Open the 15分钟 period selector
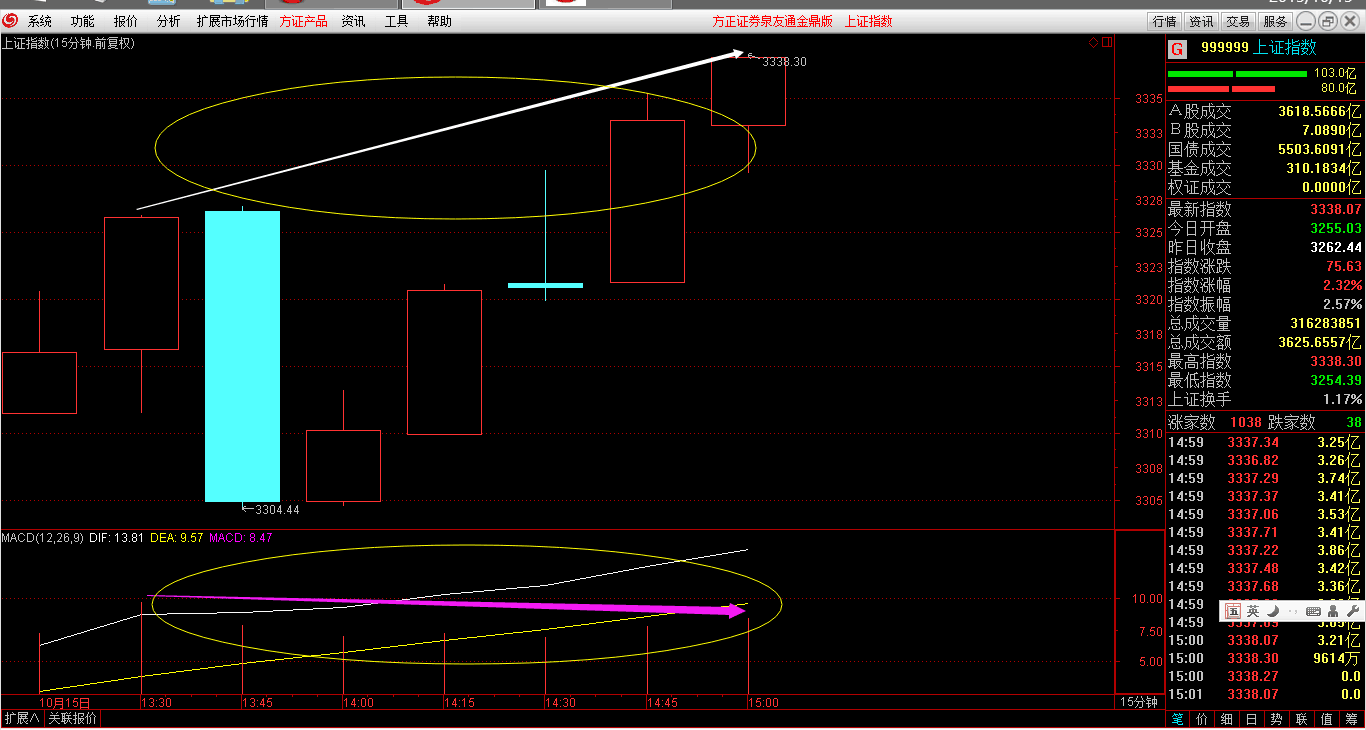The height and width of the screenshot is (730, 1366). click(x=1138, y=702)
